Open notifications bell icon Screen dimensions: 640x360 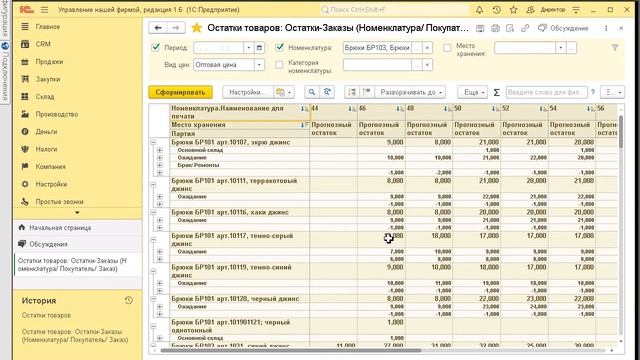point(479,9)
